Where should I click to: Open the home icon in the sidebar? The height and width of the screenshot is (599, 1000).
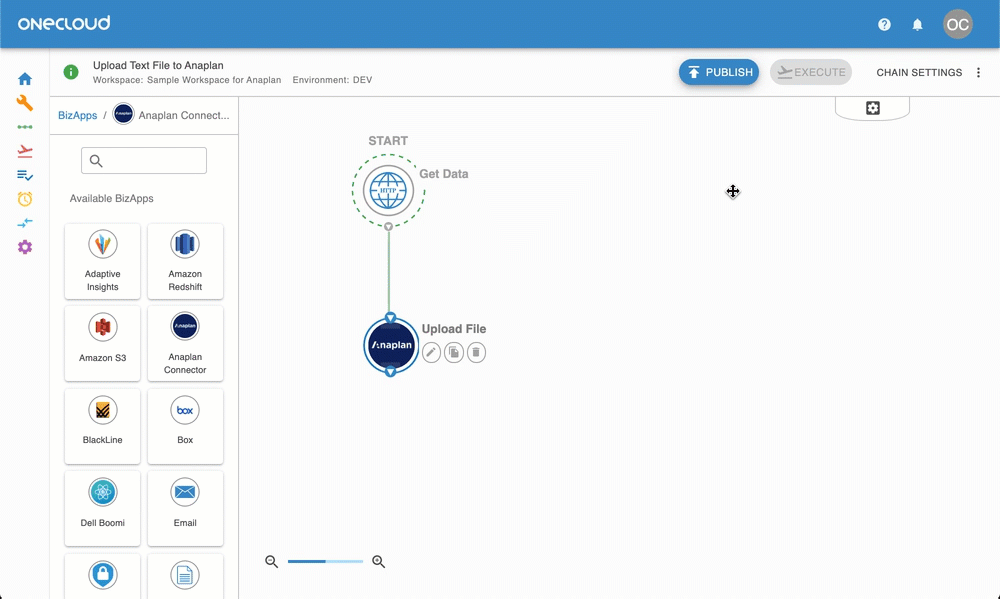(x=25, y=79)
